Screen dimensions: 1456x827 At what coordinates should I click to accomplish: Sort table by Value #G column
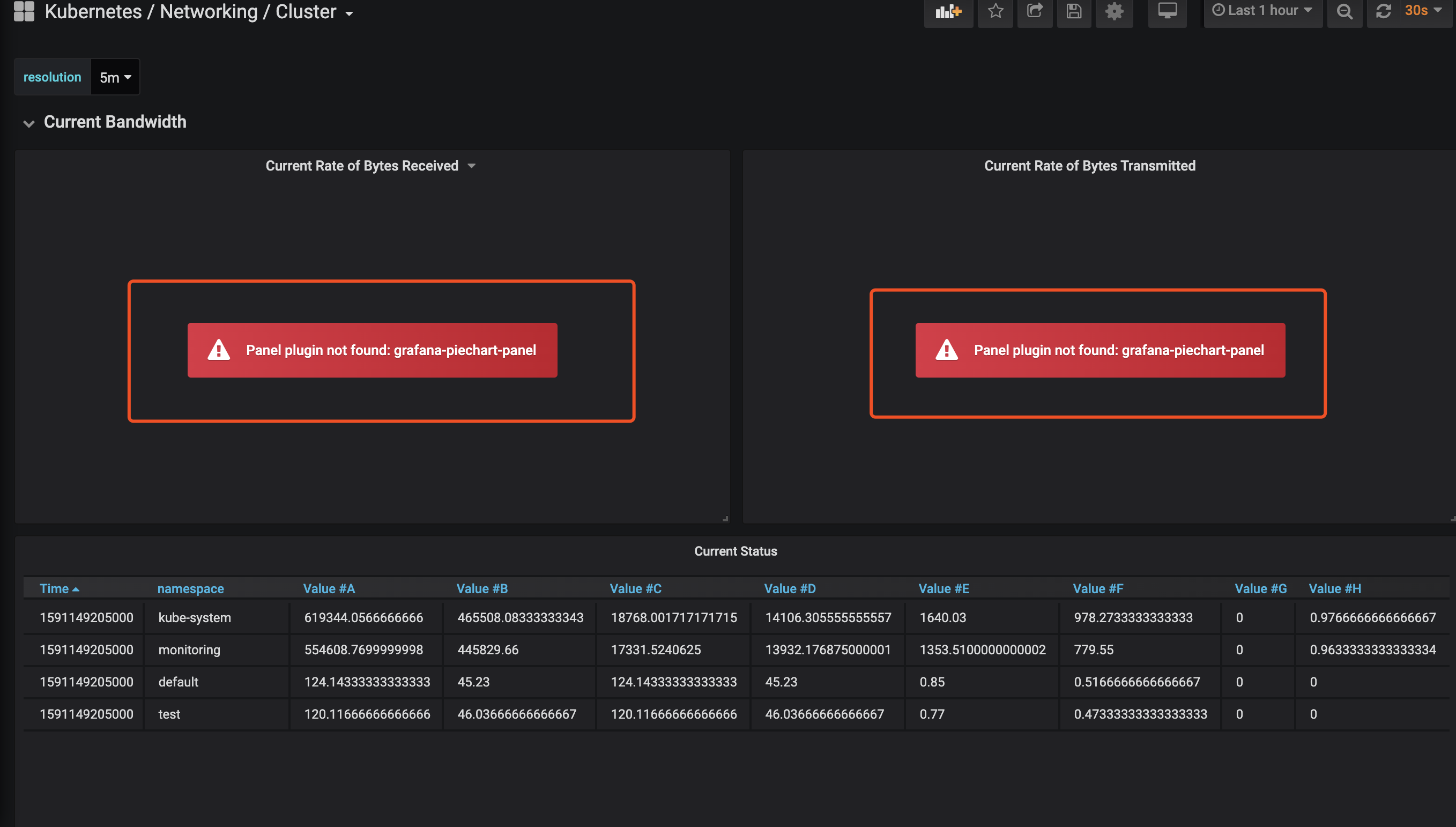[1260, 588]
